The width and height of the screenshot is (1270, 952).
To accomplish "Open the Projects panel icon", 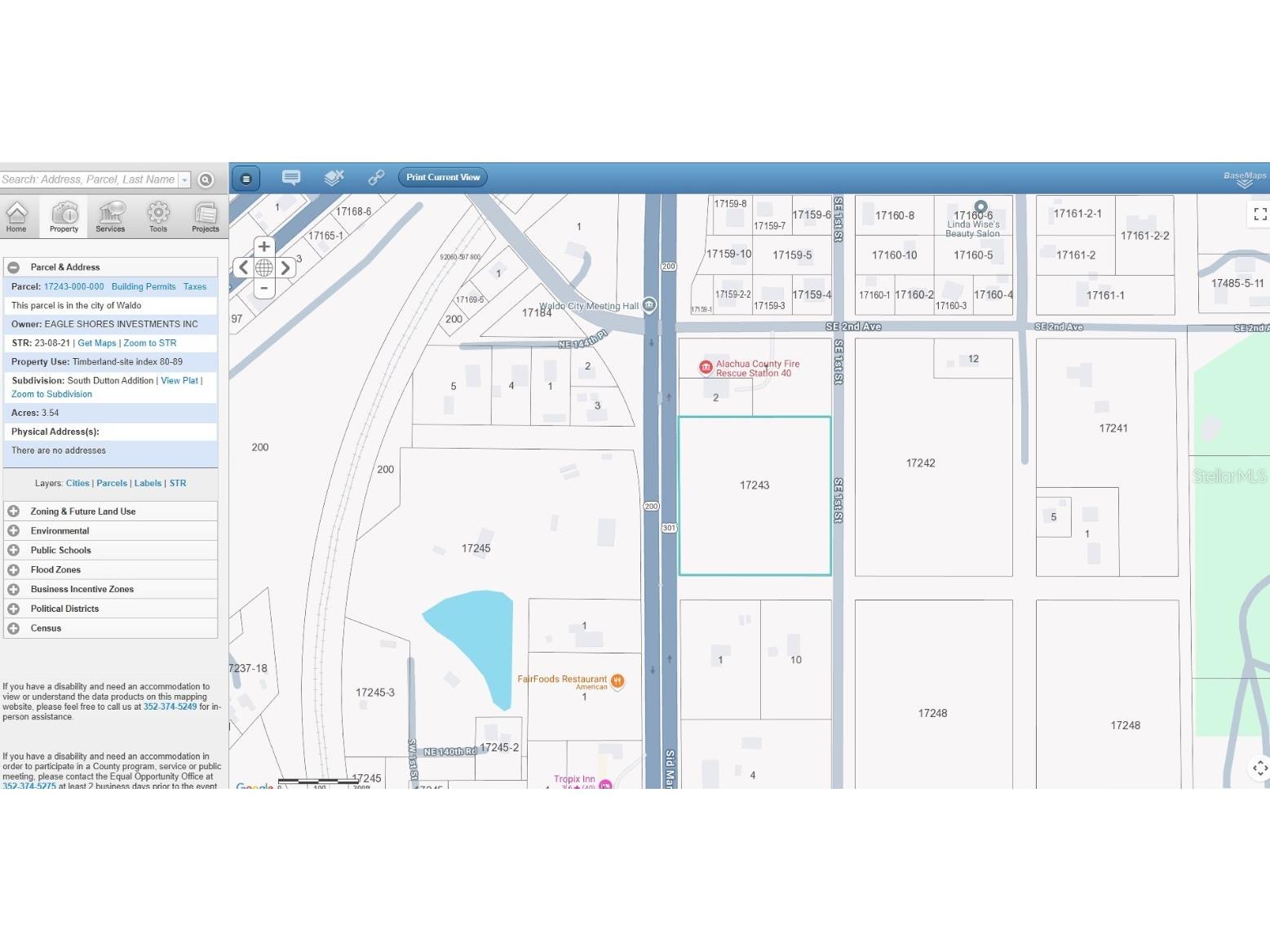I will point(205,214).
